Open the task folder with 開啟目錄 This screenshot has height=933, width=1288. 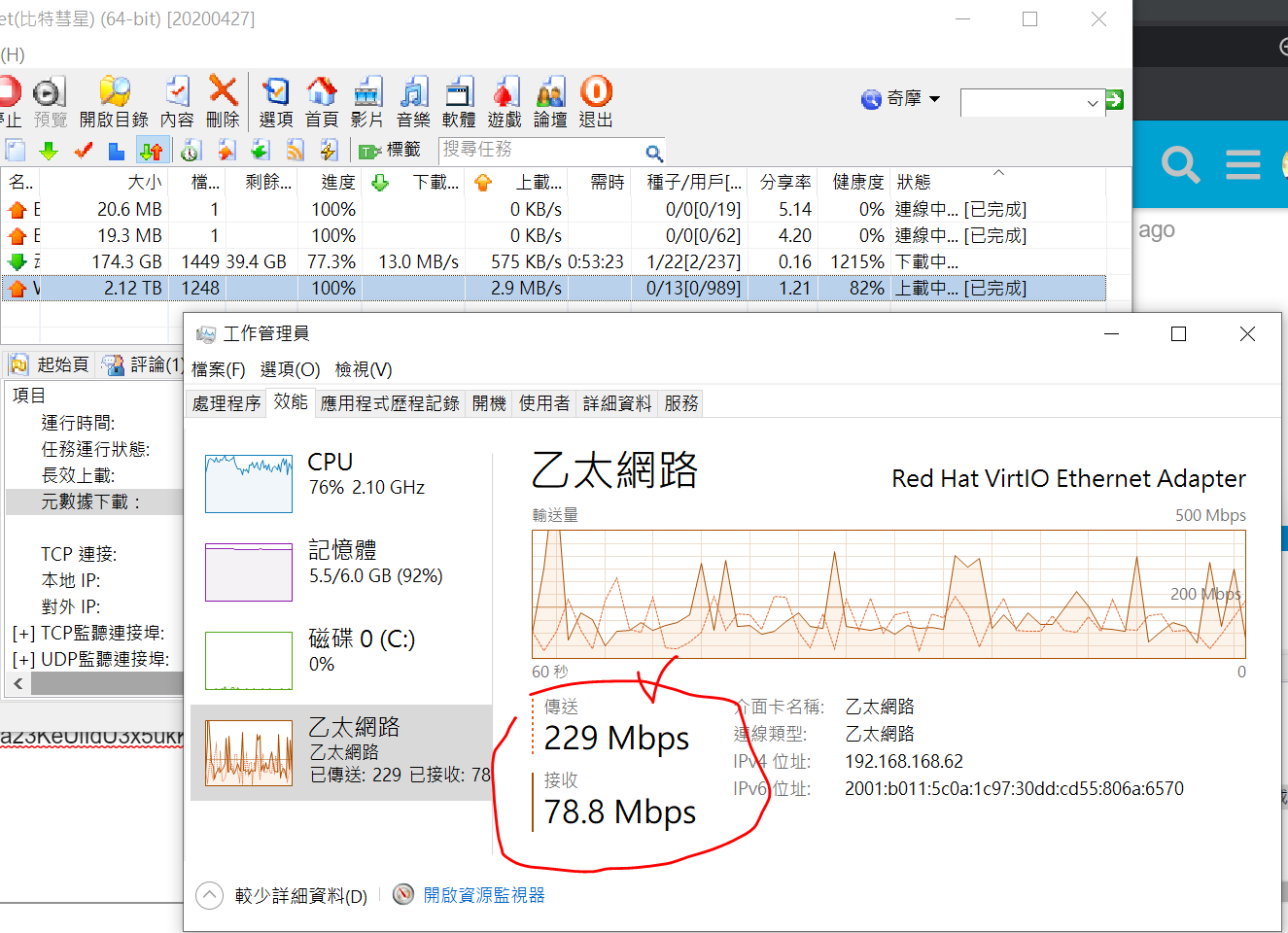point(114,102)
